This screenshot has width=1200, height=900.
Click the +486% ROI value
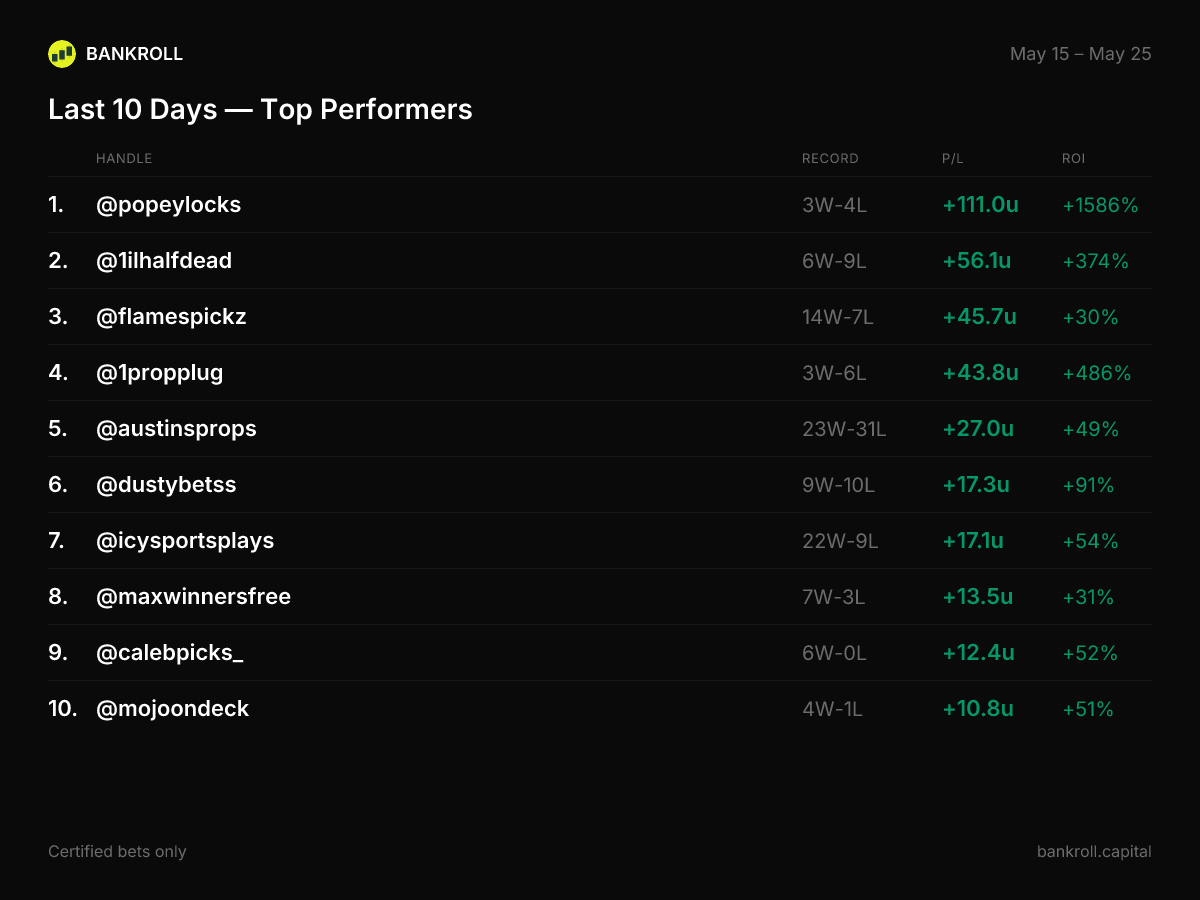[x=1096, y=373]
